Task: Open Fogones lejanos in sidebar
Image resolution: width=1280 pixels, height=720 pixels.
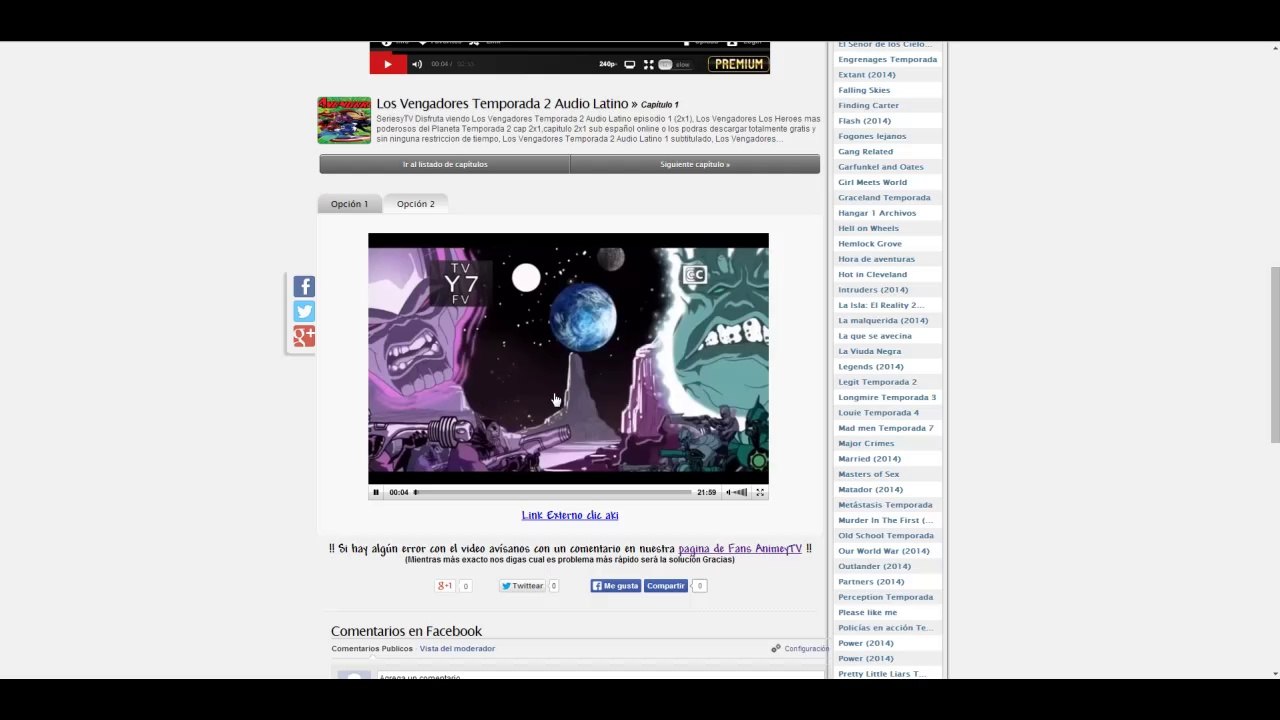Action: tap(872, 136)
